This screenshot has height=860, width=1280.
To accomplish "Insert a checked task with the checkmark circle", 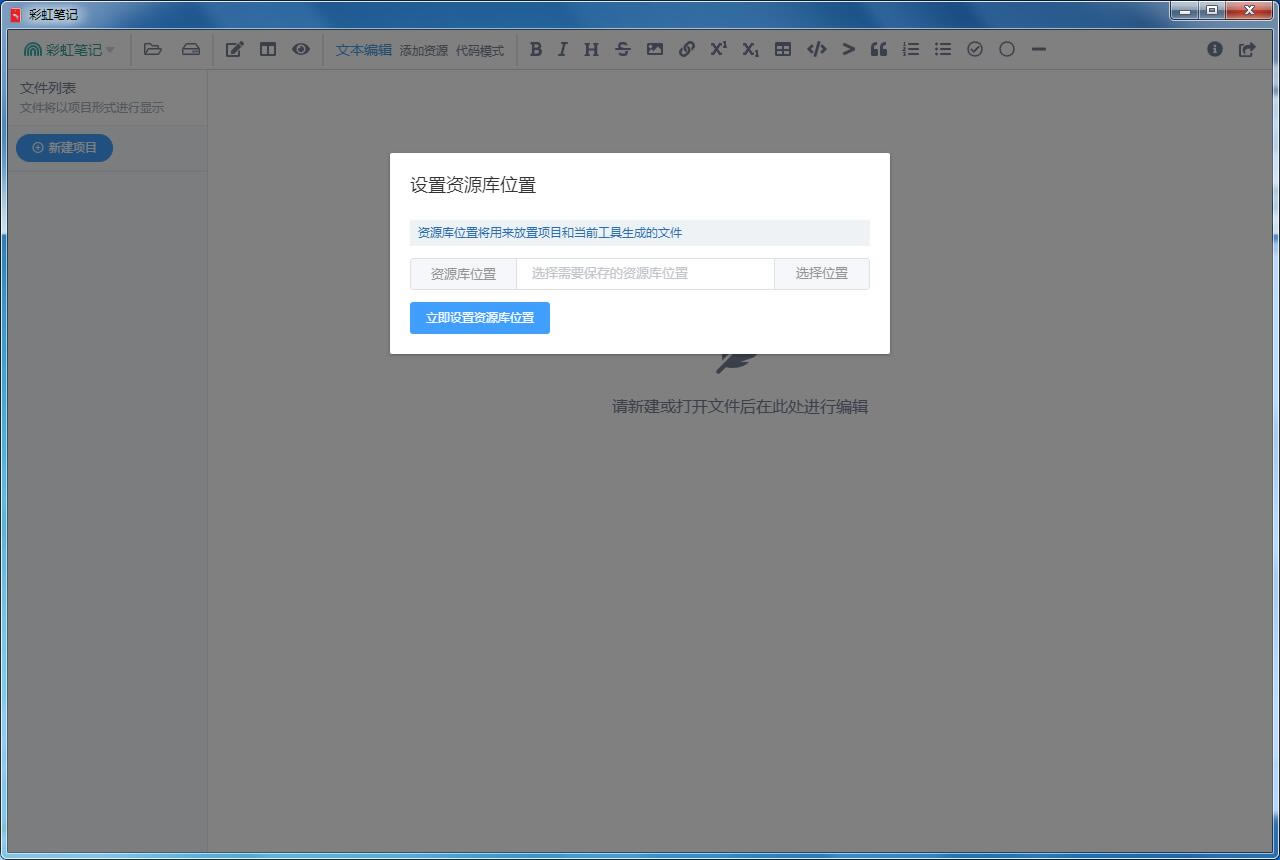I will pos(975,49).
